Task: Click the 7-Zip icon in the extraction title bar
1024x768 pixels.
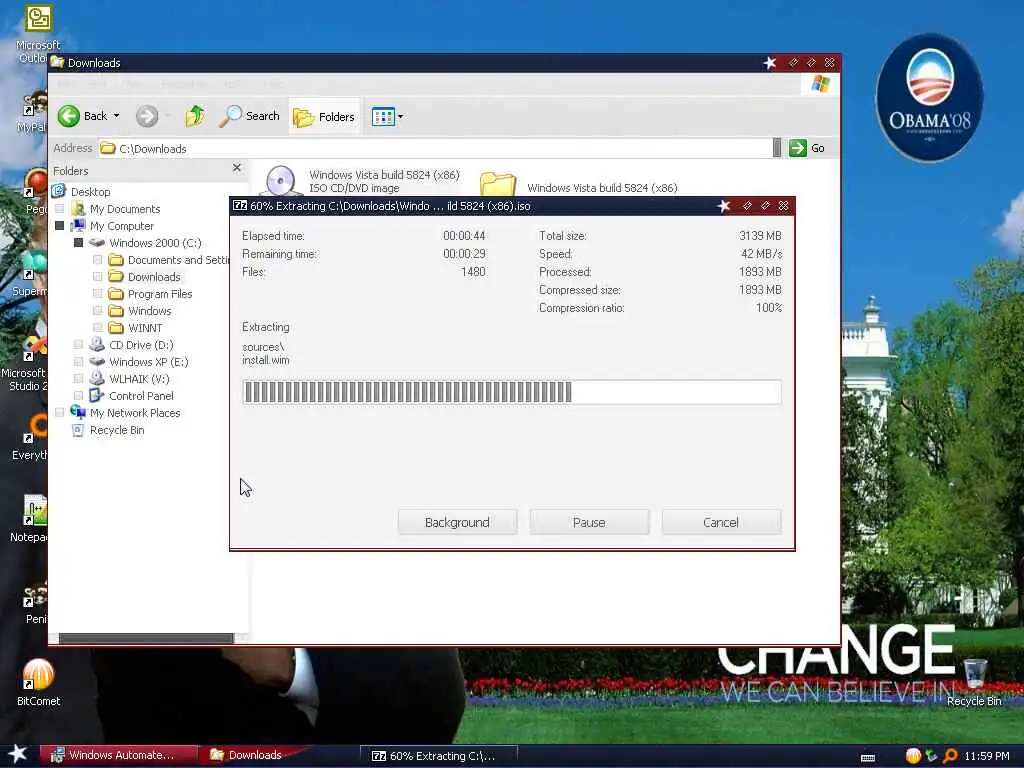Action: (240, 206)
